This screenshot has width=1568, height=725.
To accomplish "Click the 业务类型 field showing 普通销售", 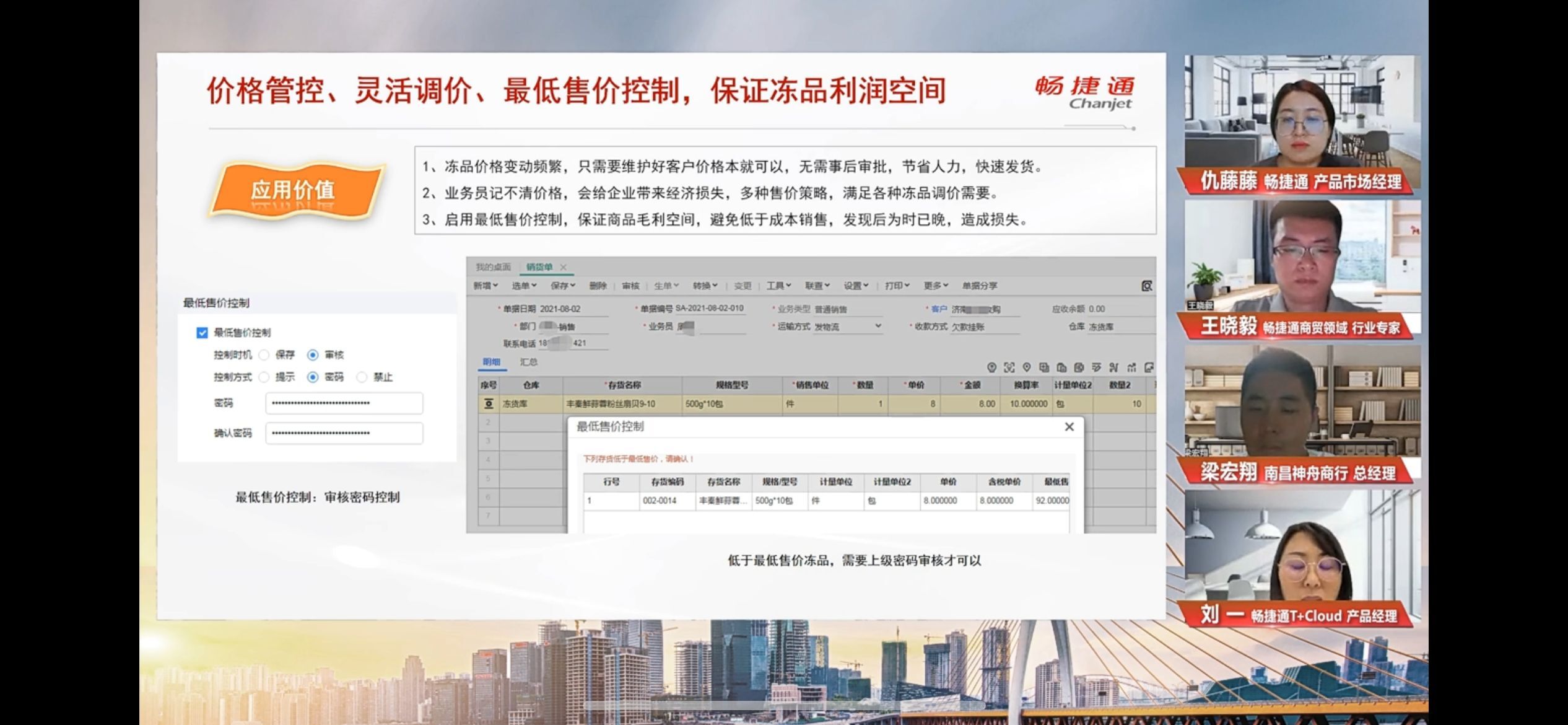I will (x=848, y=309).
